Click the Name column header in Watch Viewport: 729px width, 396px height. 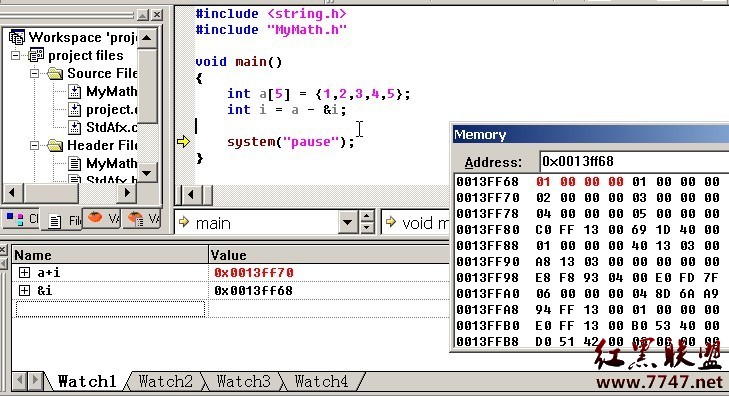110,255
